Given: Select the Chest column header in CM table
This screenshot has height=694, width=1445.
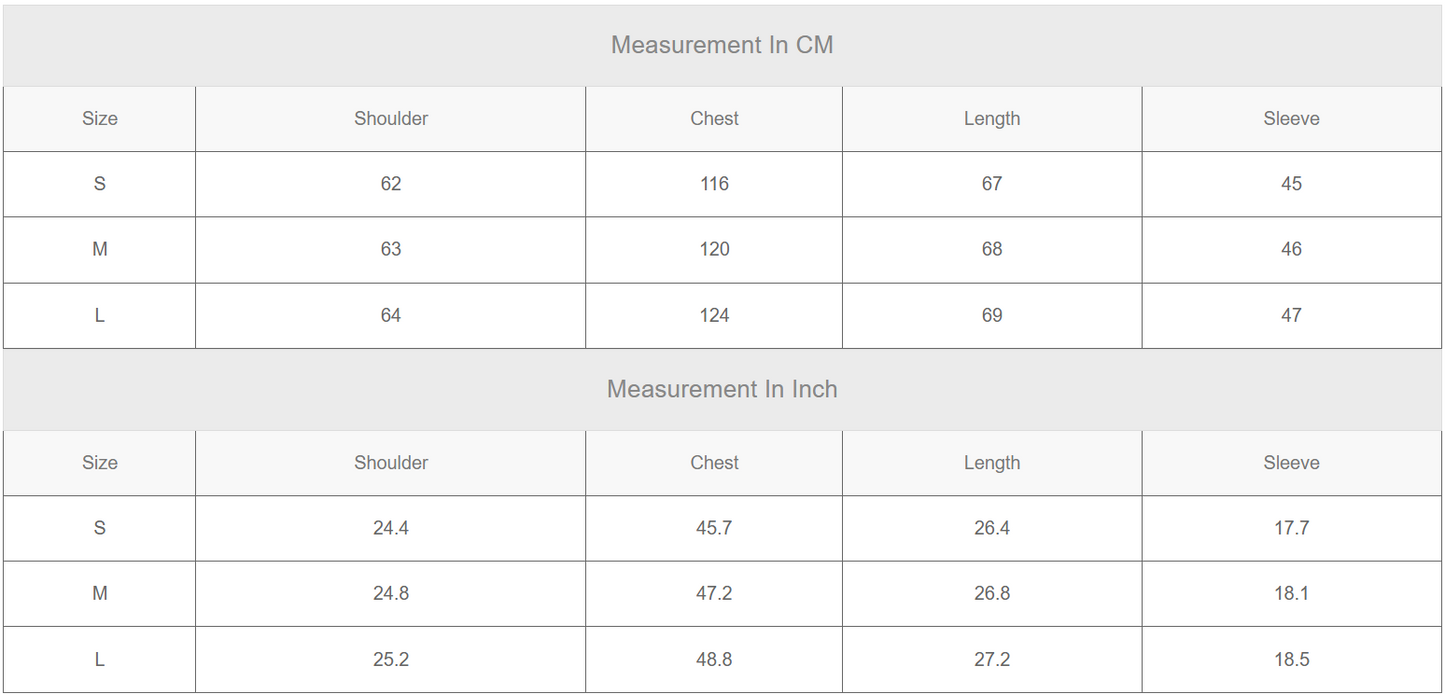Looking at the screenshot, I should click(714, 119).
